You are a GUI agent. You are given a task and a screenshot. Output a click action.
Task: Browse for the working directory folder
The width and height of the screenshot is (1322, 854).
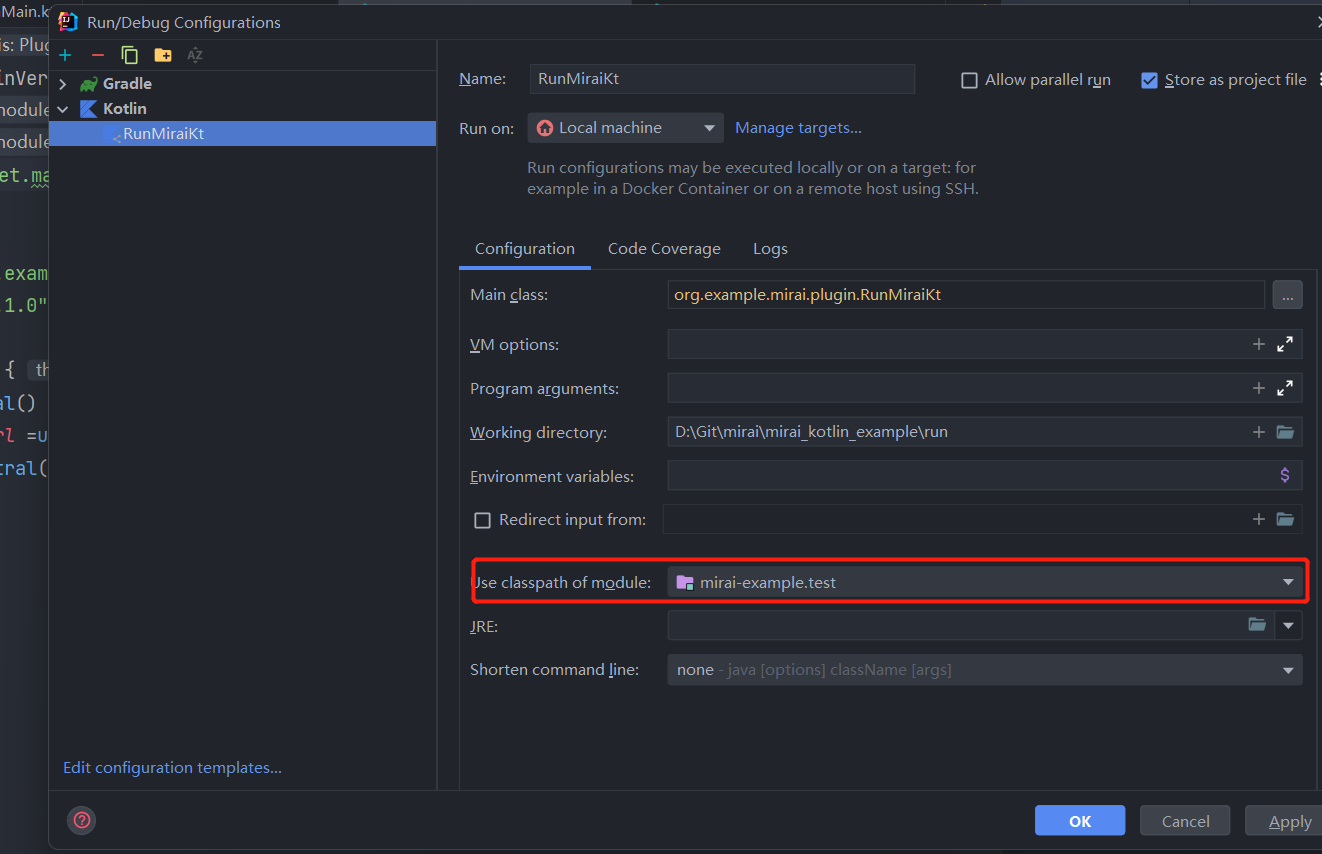click(x=1285, y=433)
